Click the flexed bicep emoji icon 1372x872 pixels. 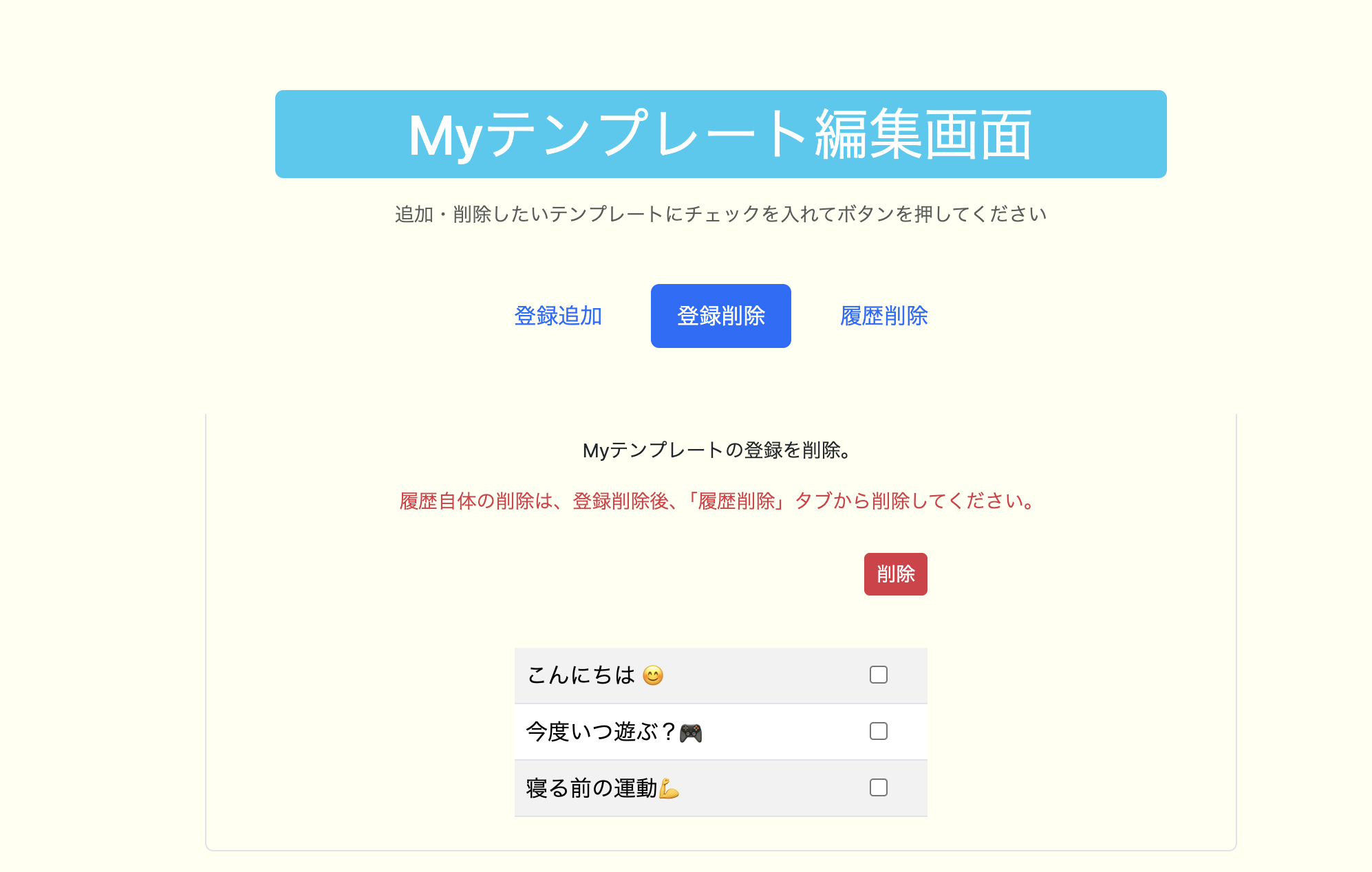tap(669, 789)
